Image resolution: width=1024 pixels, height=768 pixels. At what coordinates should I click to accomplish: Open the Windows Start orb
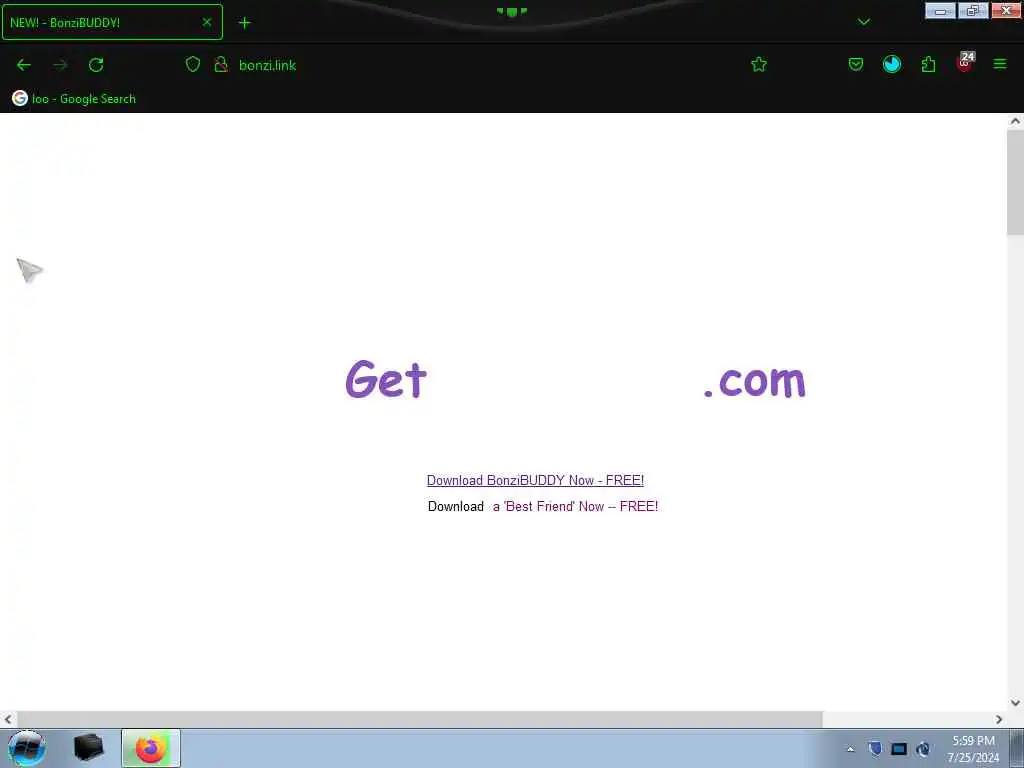(27, 748)
